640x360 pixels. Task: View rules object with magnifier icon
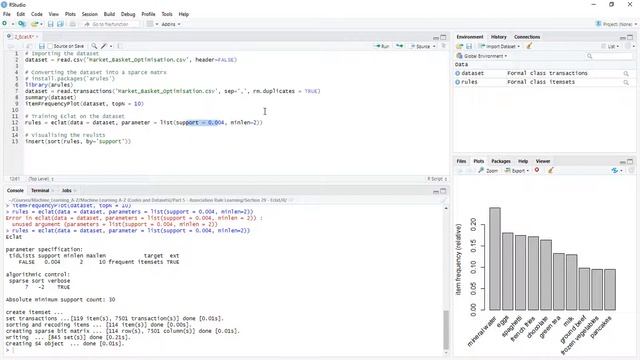click(x=626, y=82)
